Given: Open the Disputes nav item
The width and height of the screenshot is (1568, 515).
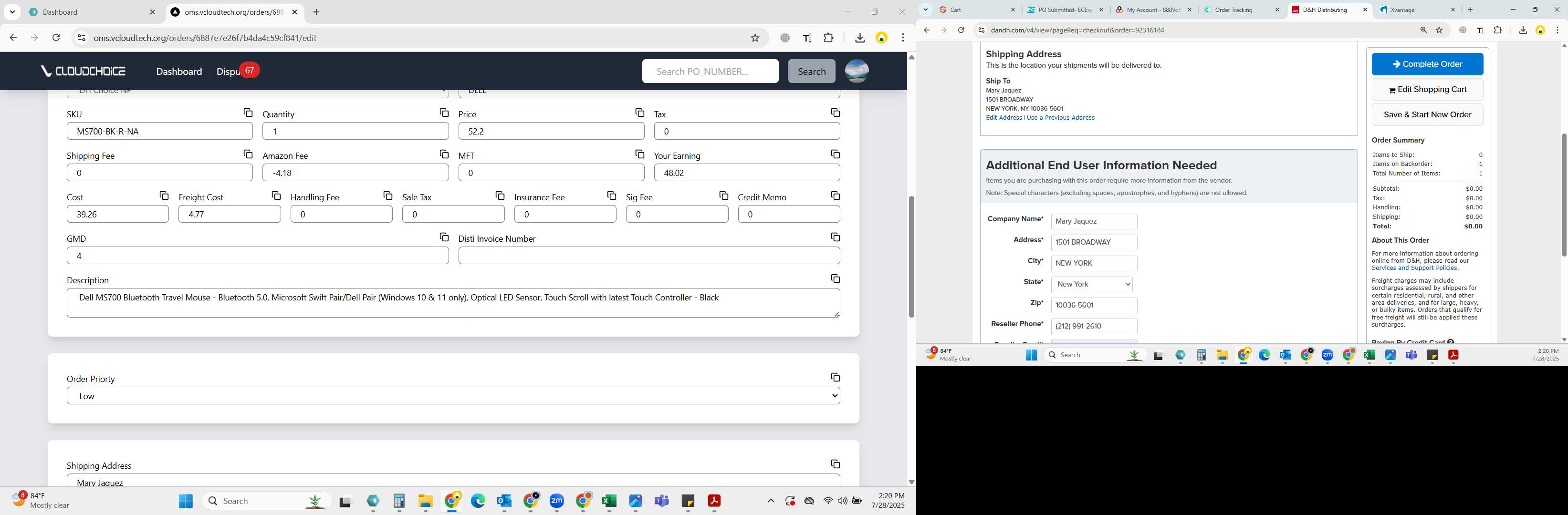Looking at the screenshot, I should (x=228, y=71).
